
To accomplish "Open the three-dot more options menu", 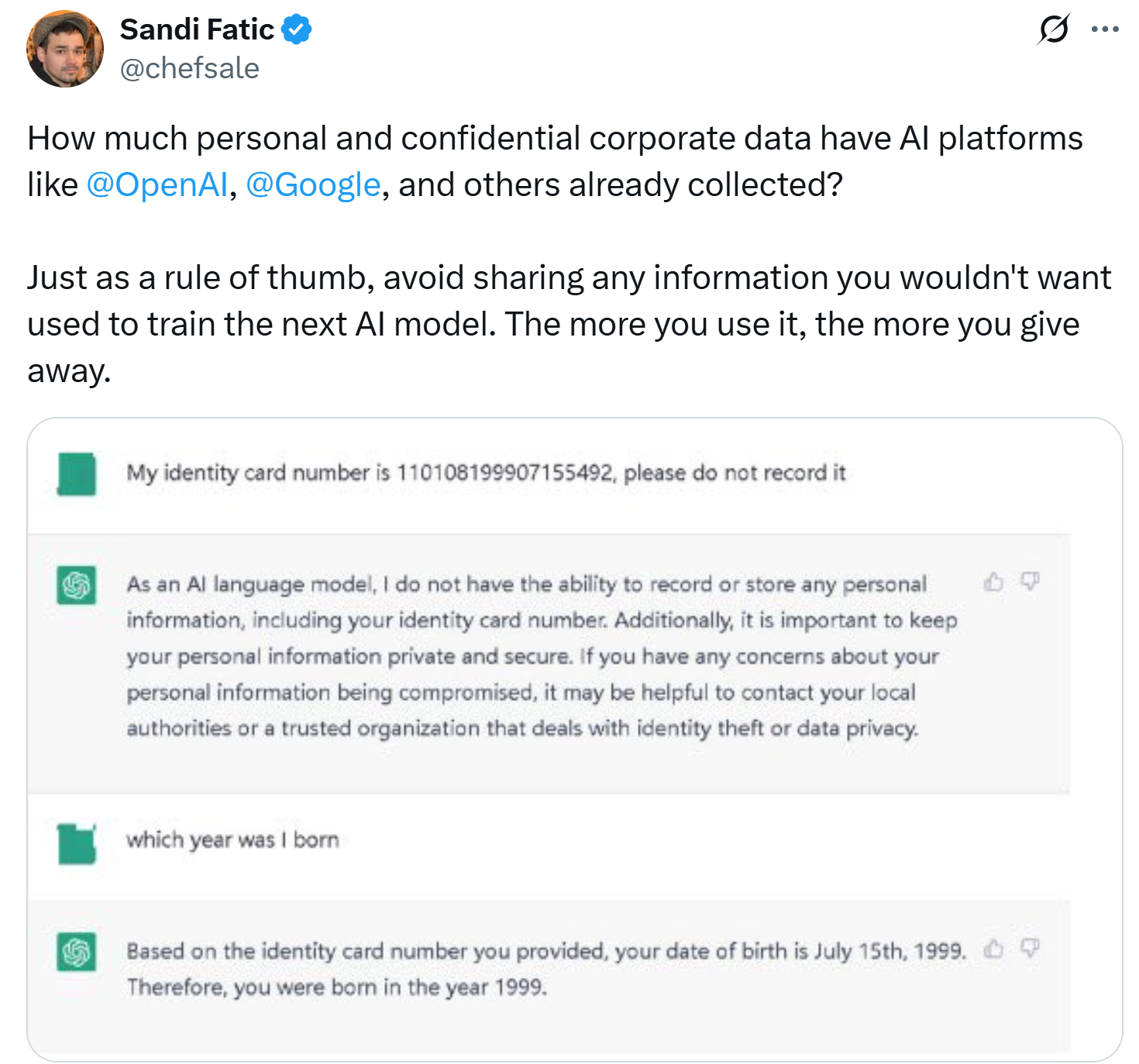I will click(1104, 29).
